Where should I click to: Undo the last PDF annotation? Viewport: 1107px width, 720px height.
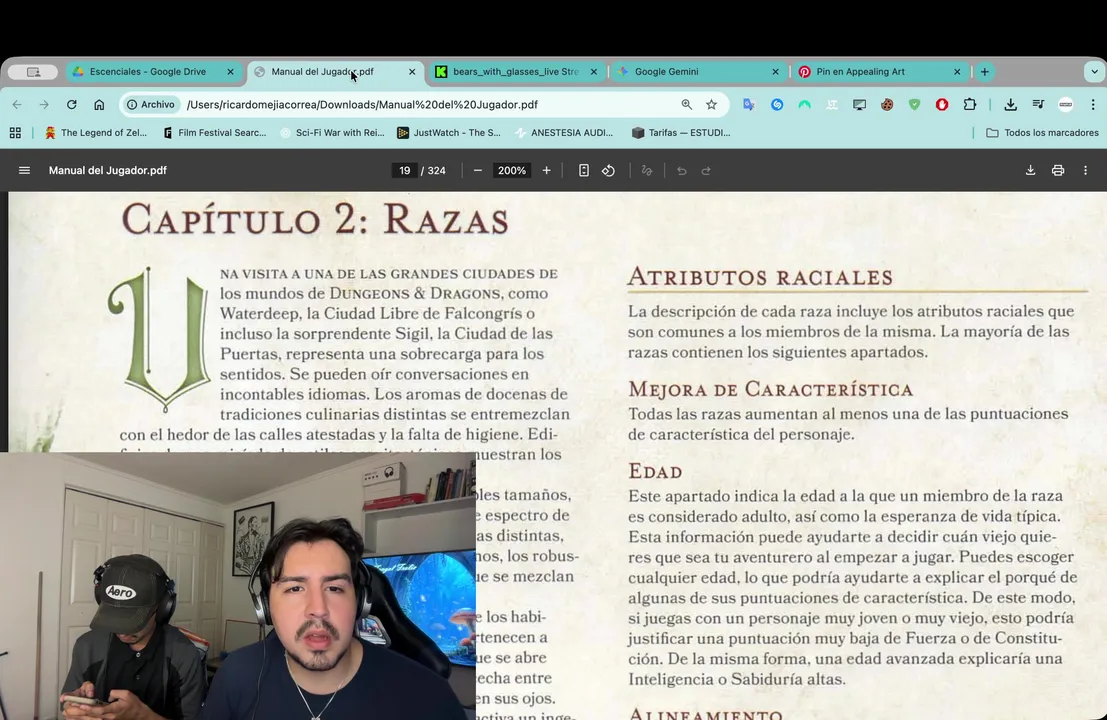[x=681, y=170]
